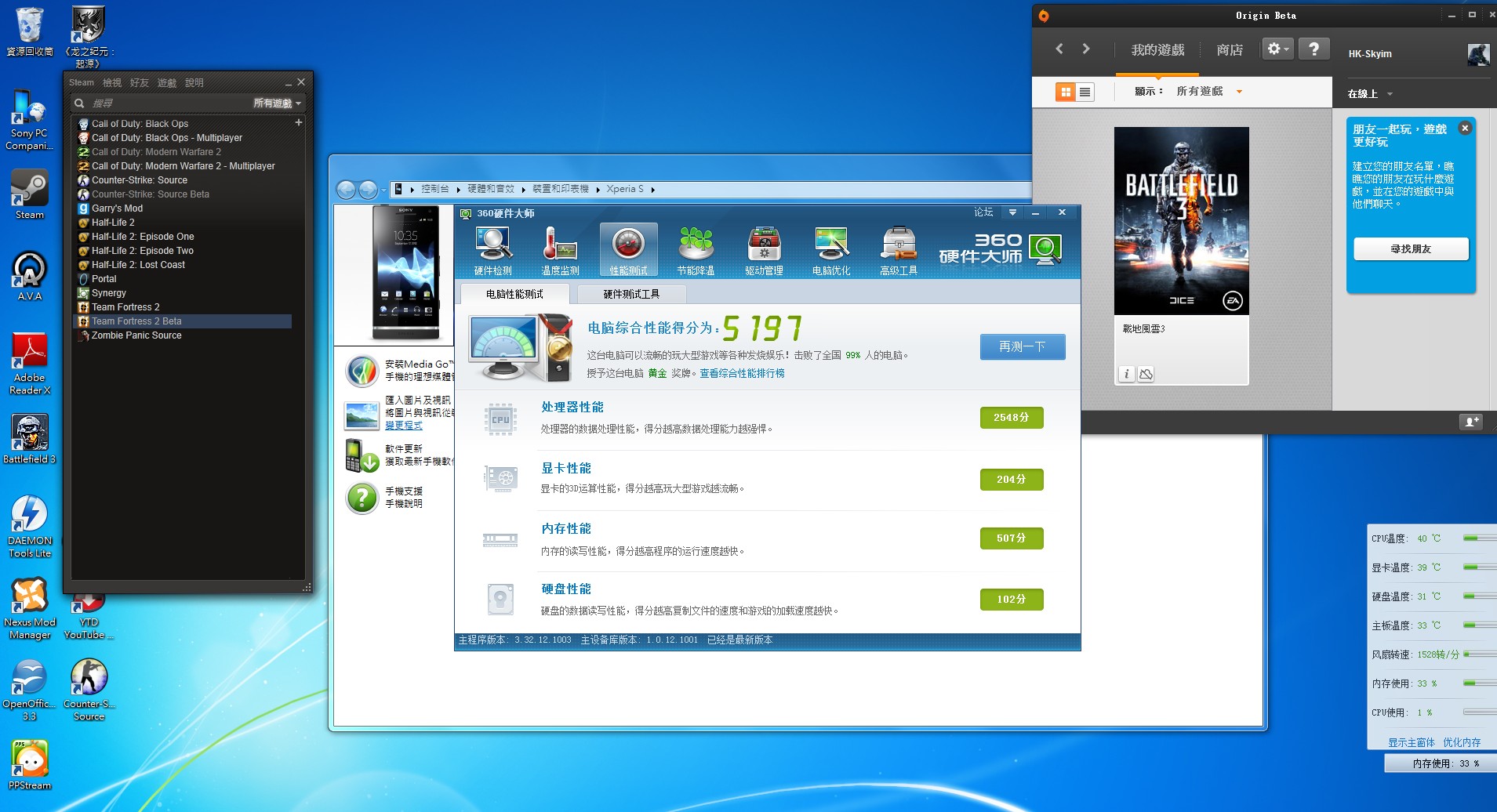This screenshot has width=1497, height=812.
Task: Click the Origin help question mark icon
Action: pos(1314,49)
